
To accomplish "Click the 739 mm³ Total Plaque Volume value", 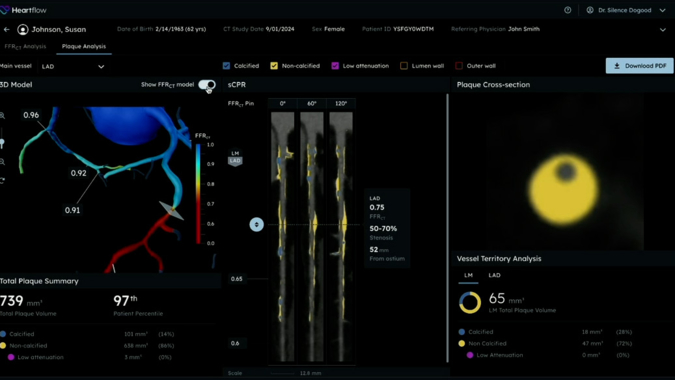I will click(x=21, y=301).
